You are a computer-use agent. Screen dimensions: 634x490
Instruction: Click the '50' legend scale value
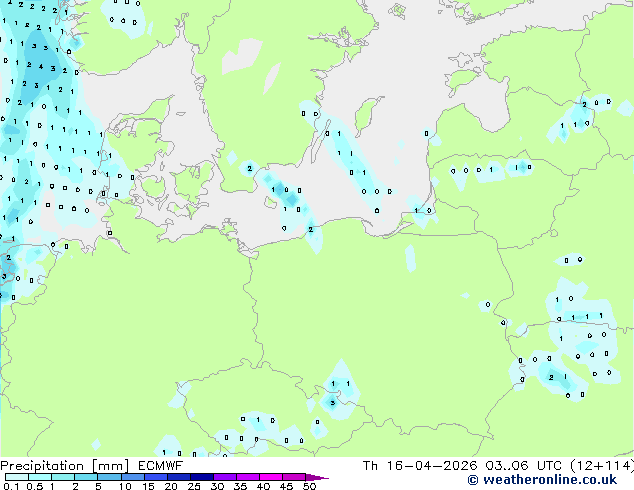click(x=309, y=486)
